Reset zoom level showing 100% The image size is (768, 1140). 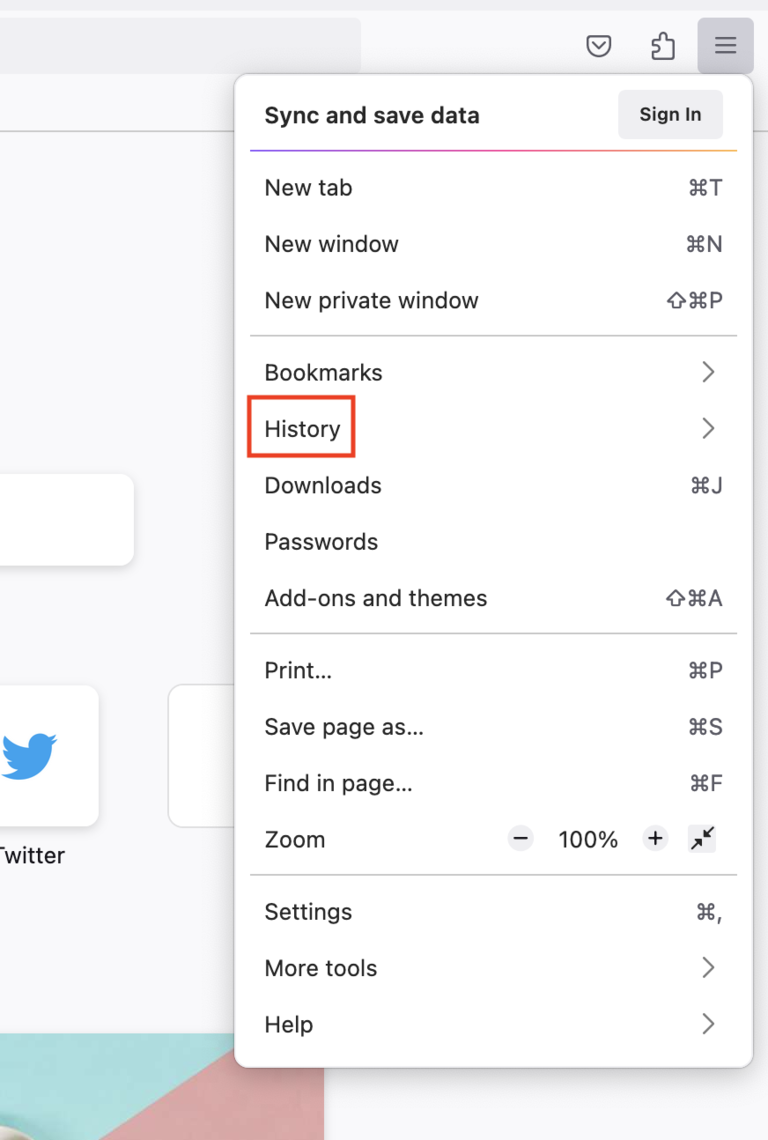point(588,840)
